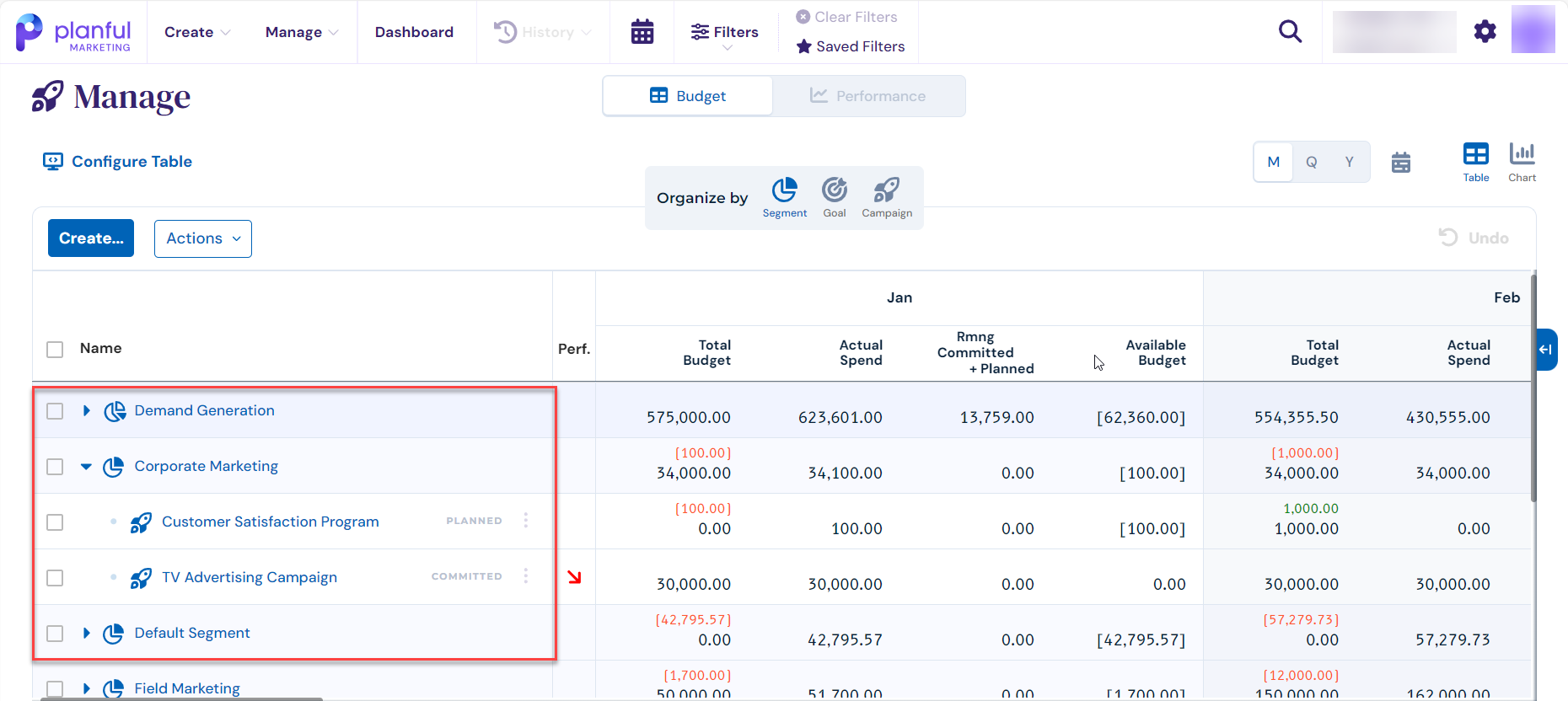
Task: Click the TV Advertising Campaign rocket icon
Action: click(x=141, y=578)
